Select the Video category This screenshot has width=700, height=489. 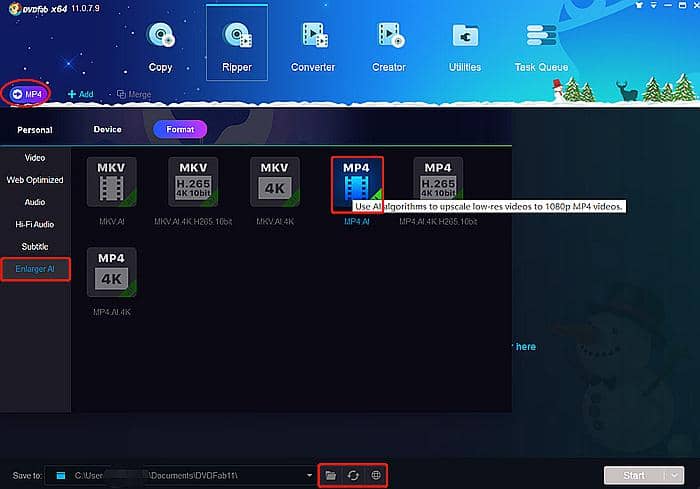point(35,158)
